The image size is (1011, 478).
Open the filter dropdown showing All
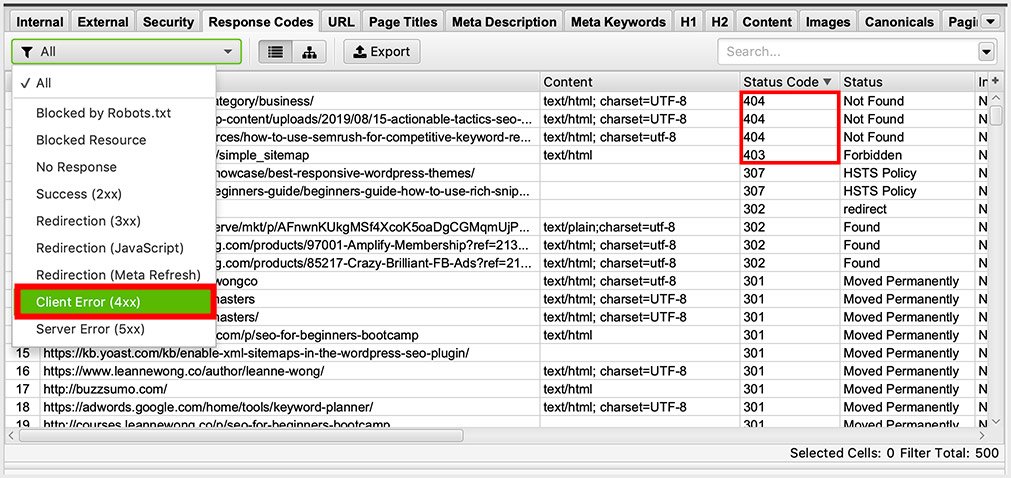click(x=126, y=52)
